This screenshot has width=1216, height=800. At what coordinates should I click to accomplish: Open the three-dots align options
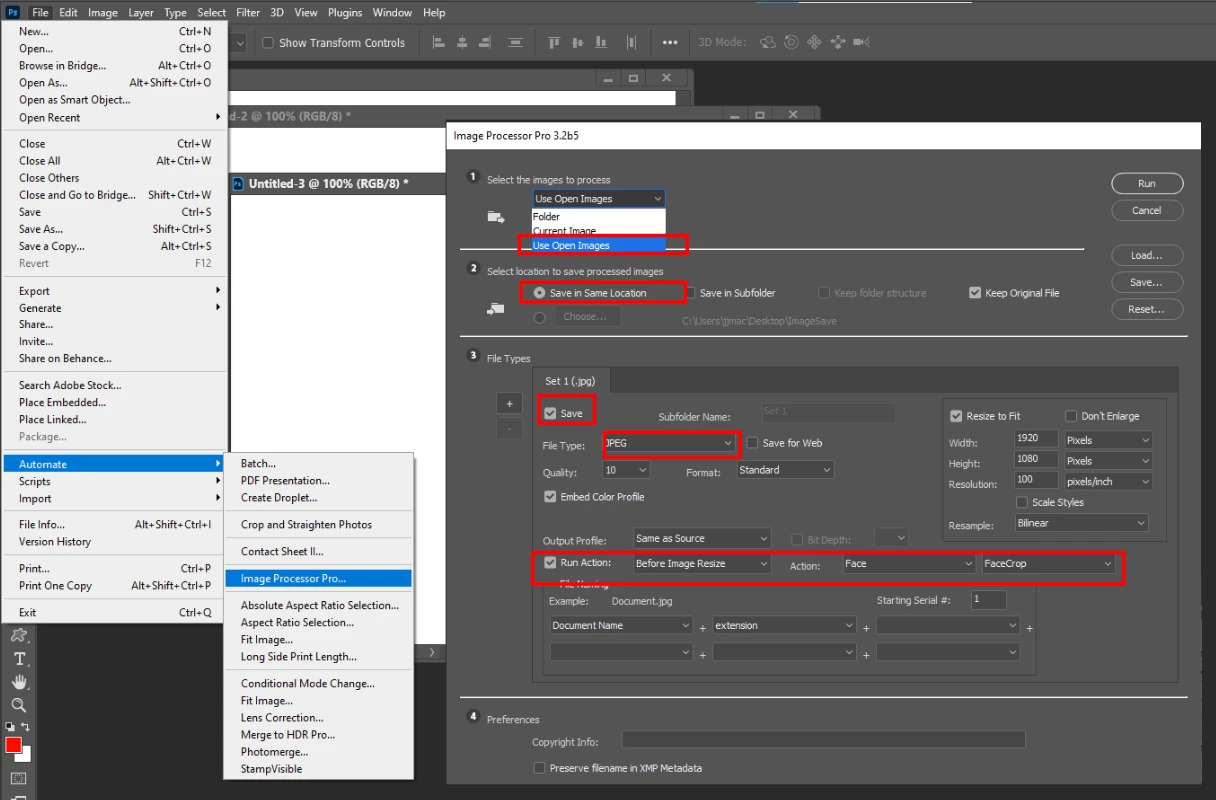tap(670, 42)
